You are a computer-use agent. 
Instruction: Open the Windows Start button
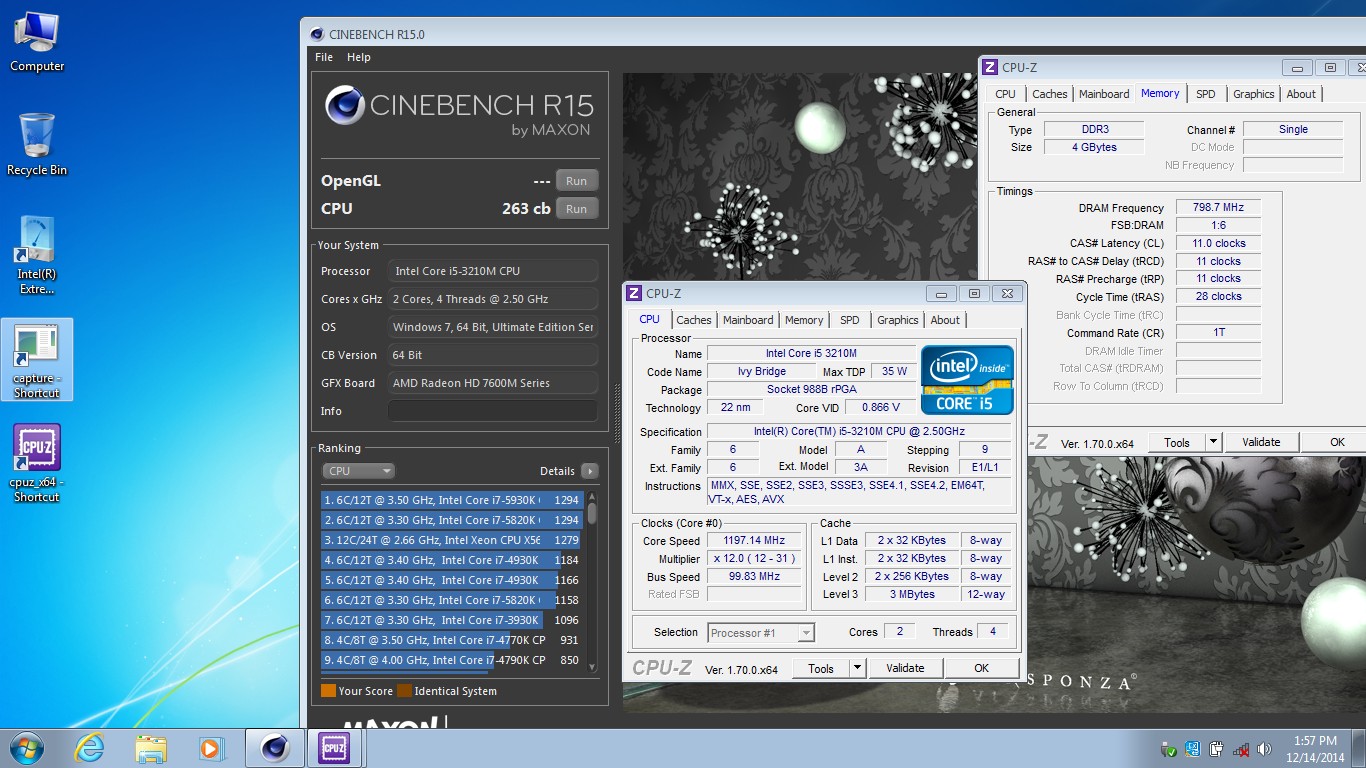tap(26, 748)
